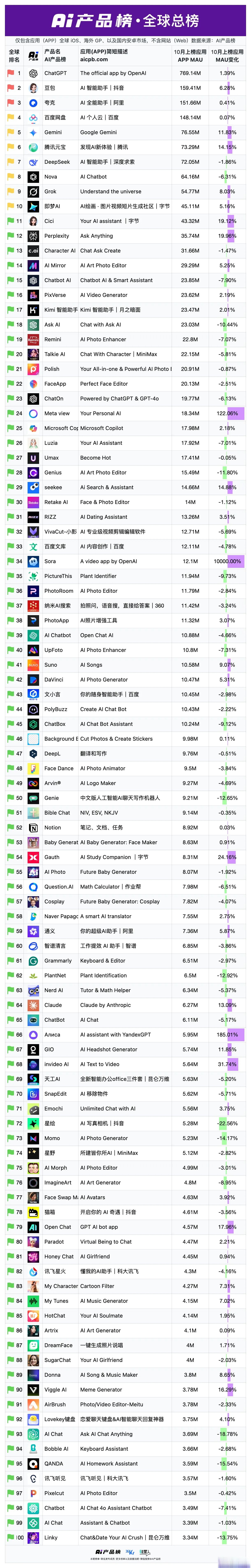Click the AI产品榜 logo in the footer
Viewport: 251px width, 1568px height.
coord(108,1552)
